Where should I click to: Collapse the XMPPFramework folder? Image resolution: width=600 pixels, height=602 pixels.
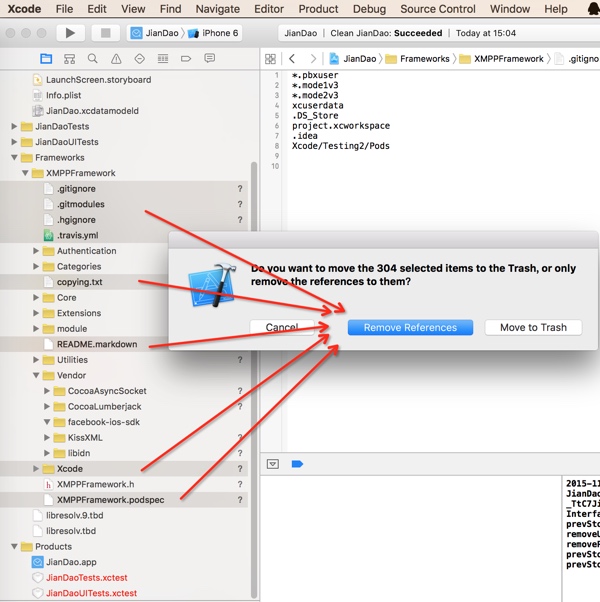pyautogui.click(x=25, y=173)
